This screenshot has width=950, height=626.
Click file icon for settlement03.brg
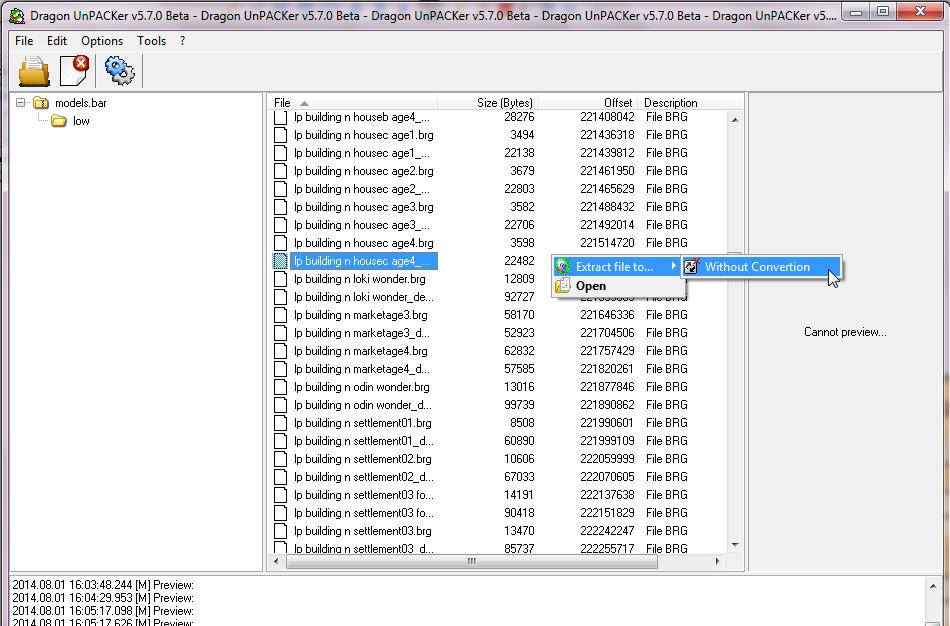click(x=281, y=531)
